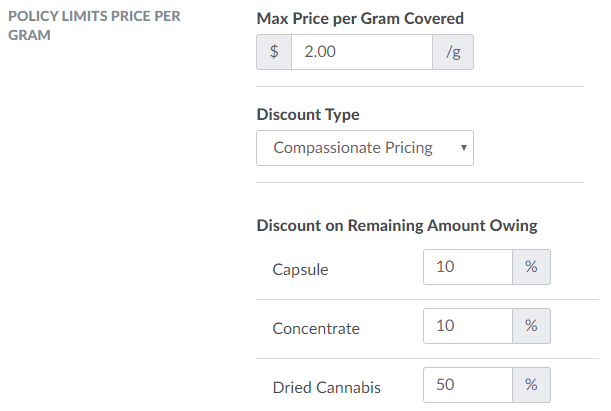This screenshot has height=411, width=611.
Task: Click the divider between Capsule and Concentrate
Action: point(420,299)
